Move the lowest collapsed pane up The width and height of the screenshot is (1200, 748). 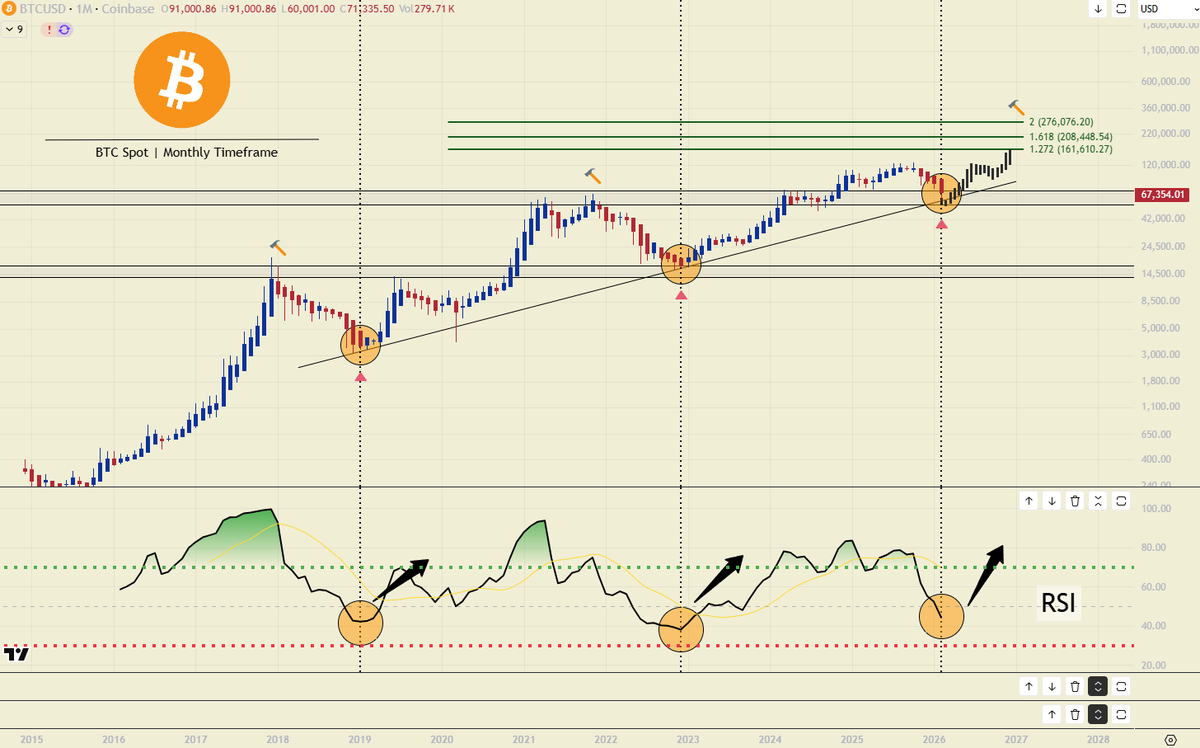point(1051,714)
